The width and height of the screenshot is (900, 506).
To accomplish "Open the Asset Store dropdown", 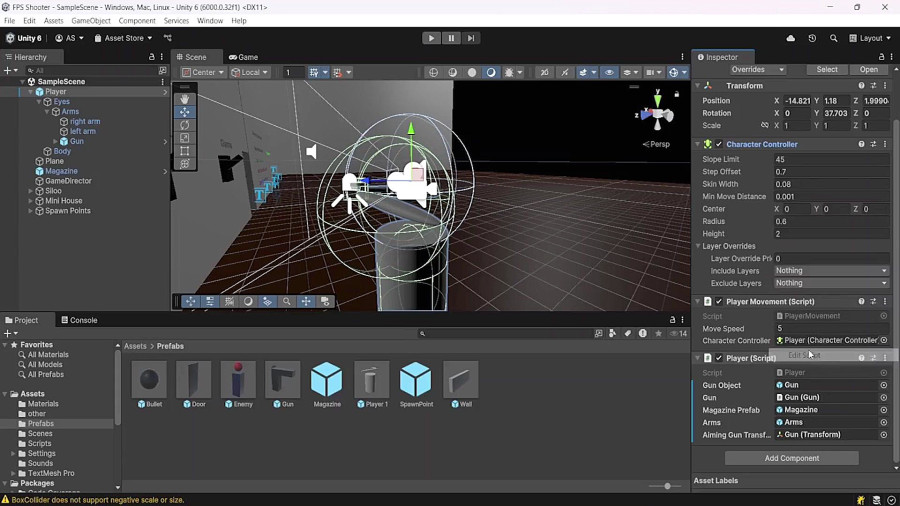I will 123,38.
